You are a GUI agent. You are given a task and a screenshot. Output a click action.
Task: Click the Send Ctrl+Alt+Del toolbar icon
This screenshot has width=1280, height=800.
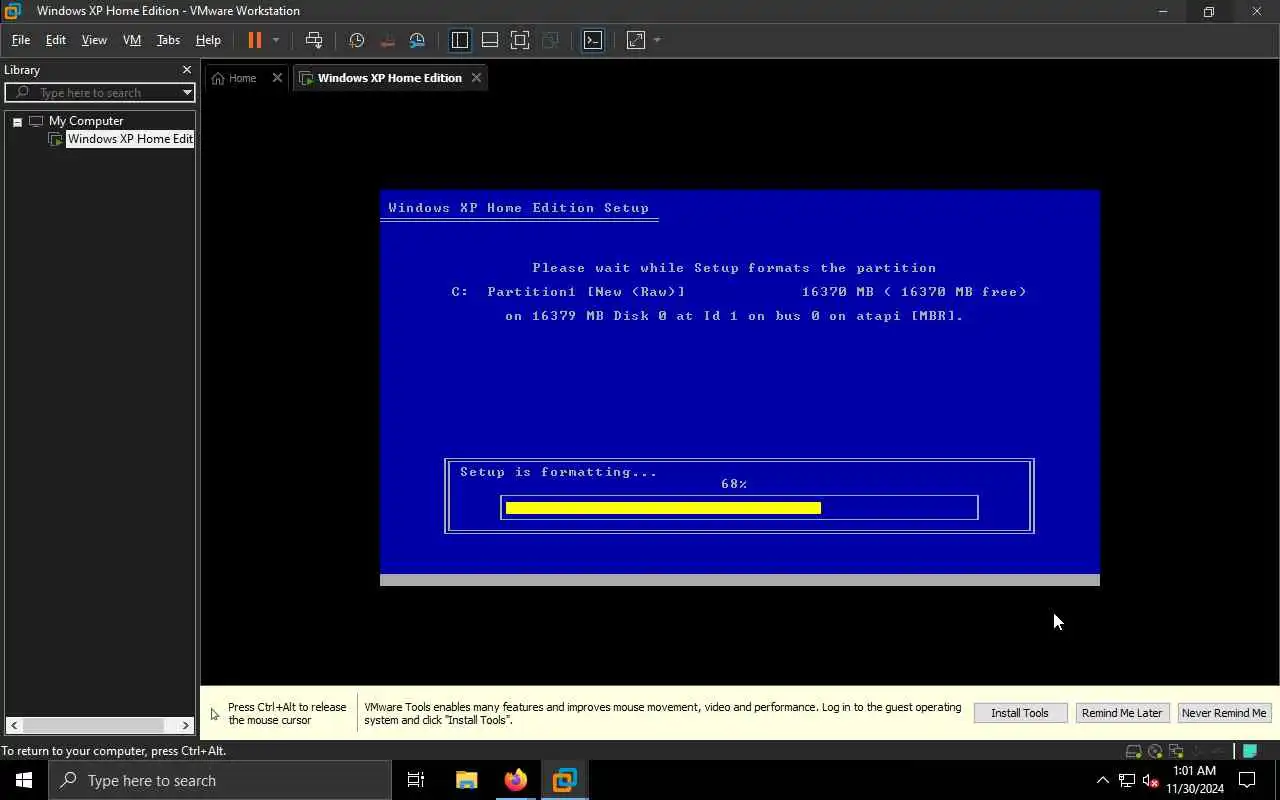314,40
